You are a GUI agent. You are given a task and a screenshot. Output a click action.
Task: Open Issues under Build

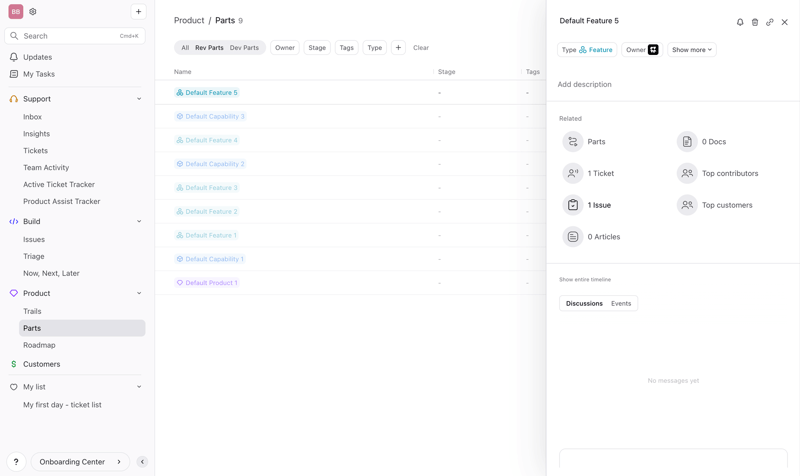34,239
